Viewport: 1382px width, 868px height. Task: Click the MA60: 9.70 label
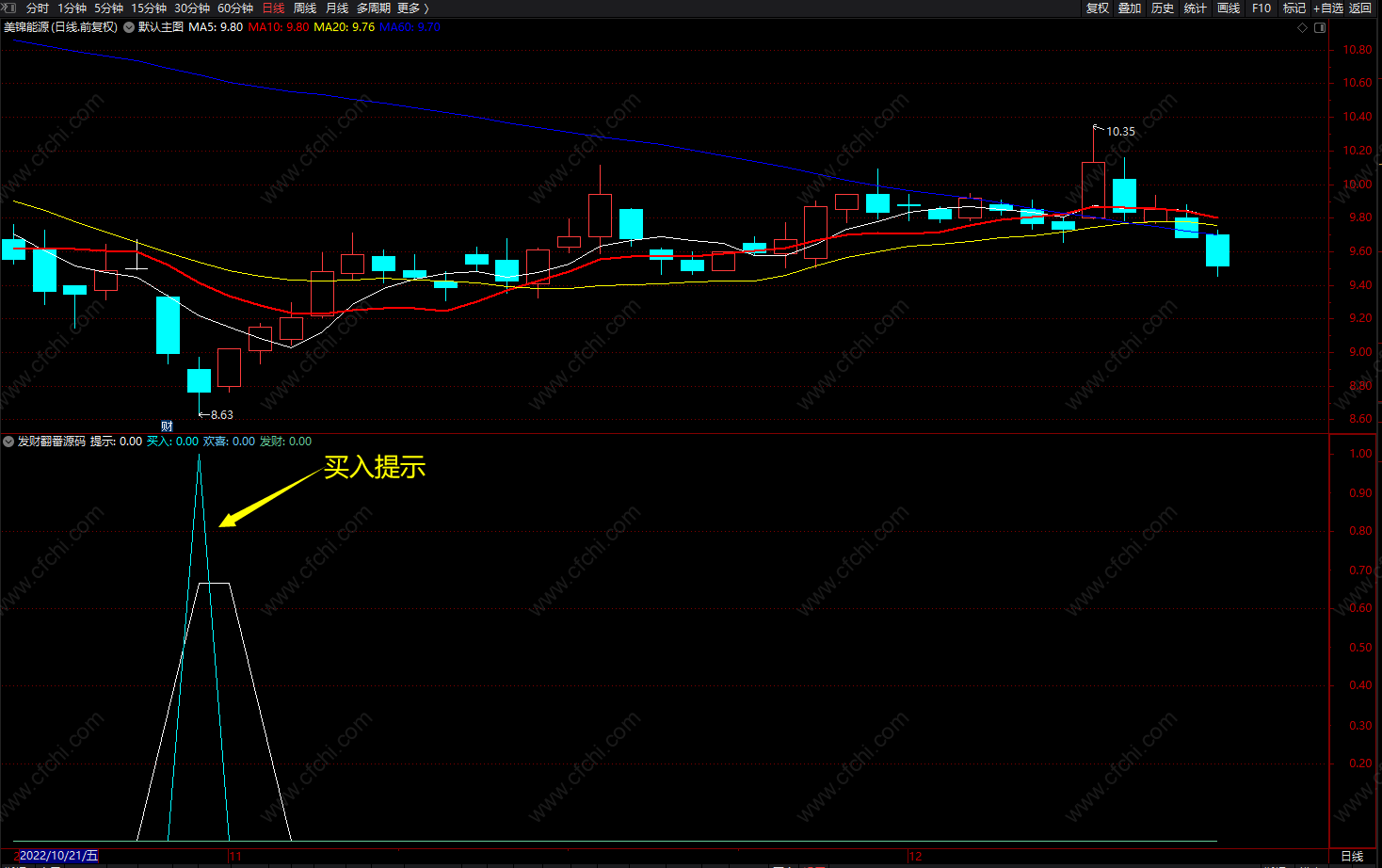(410, 27)
